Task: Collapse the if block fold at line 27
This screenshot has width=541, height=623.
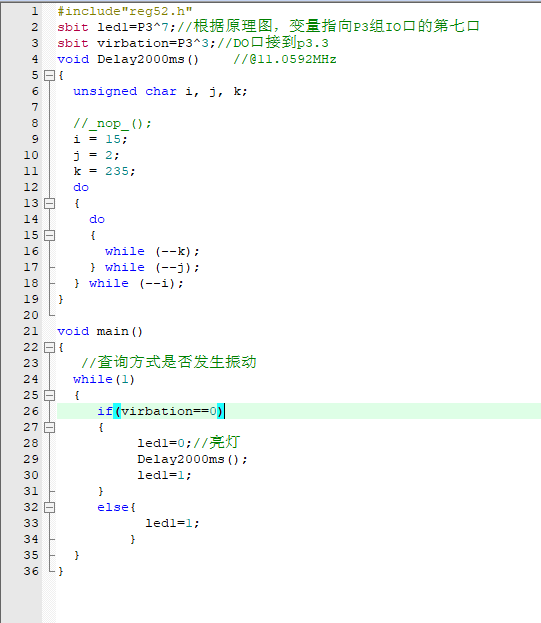Action: pyautogui.click(x=49, y=428)
